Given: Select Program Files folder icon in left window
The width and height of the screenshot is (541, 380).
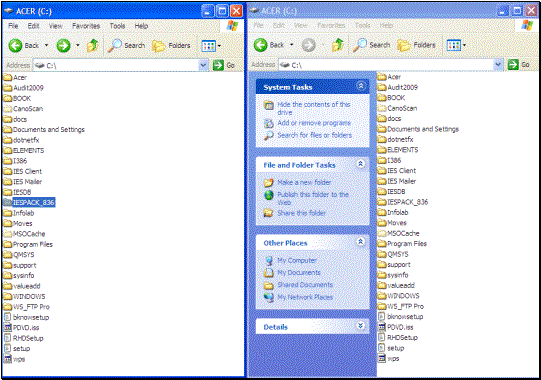Looking at the screenshot, I should [x=8, y=244].
